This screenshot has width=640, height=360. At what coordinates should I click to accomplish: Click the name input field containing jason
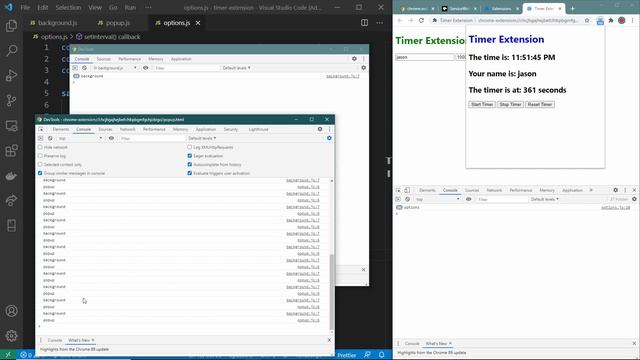tap(424, 57)
